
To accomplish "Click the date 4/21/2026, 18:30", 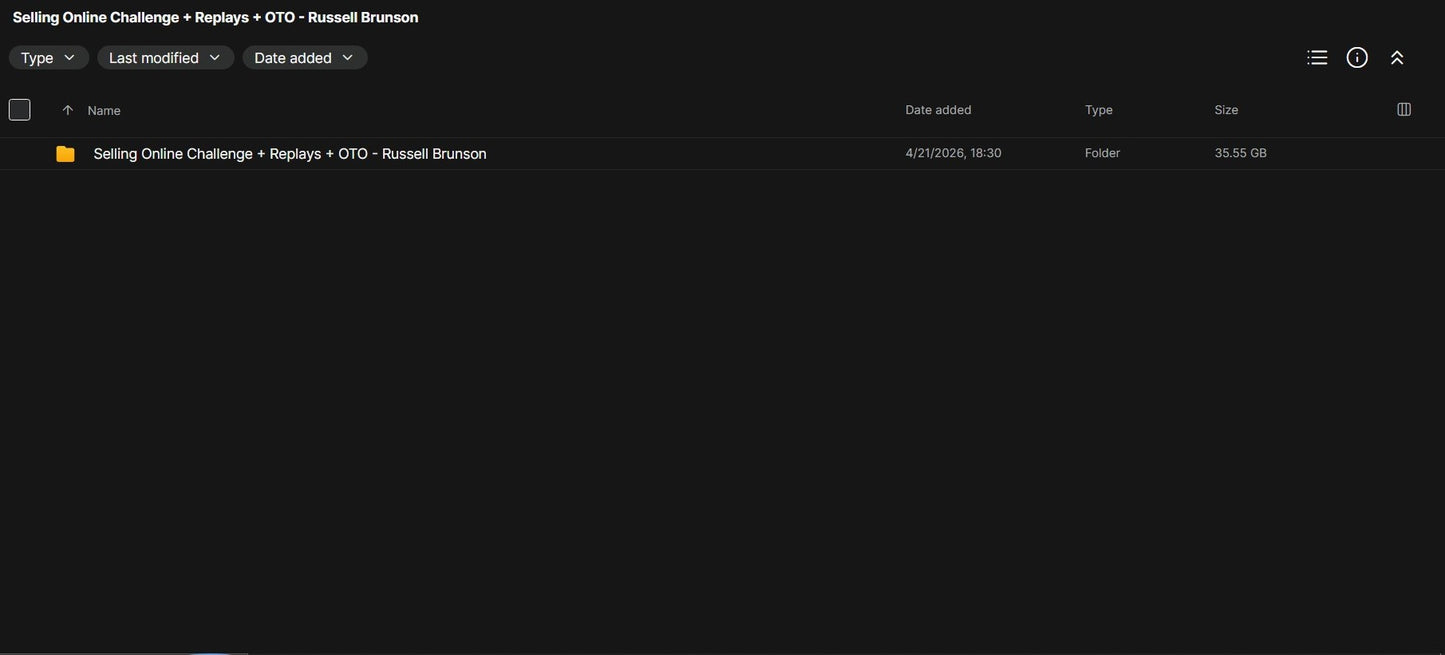I will (x=953, y=153).
